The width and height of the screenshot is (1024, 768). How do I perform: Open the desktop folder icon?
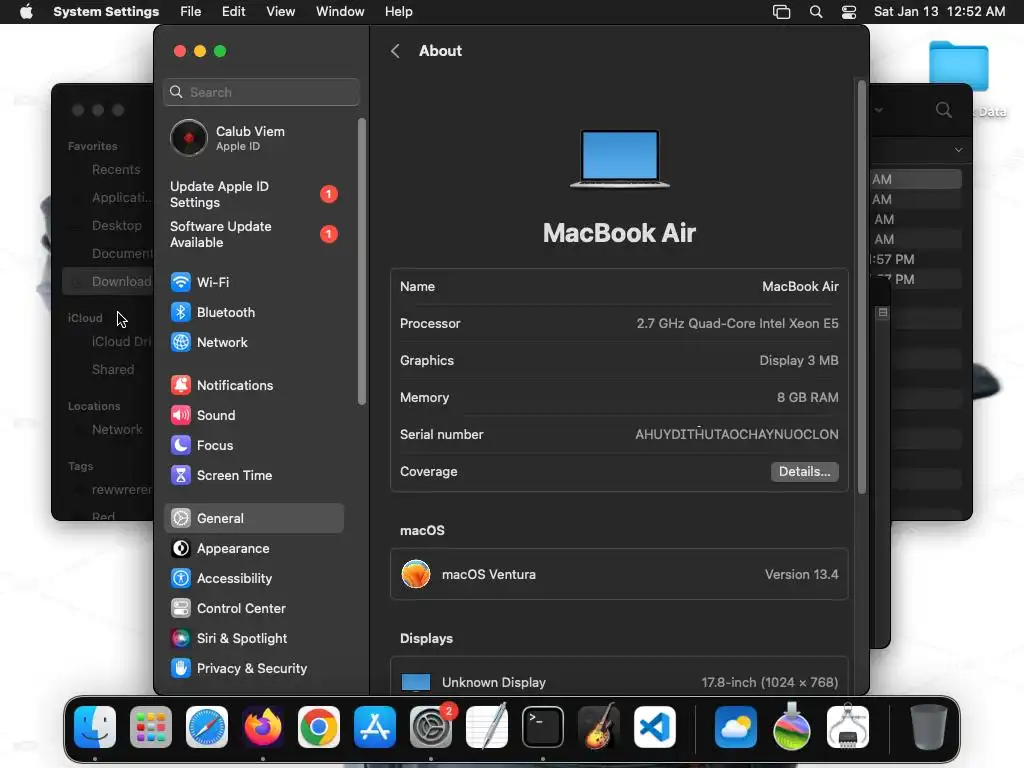tap(958, 68)
